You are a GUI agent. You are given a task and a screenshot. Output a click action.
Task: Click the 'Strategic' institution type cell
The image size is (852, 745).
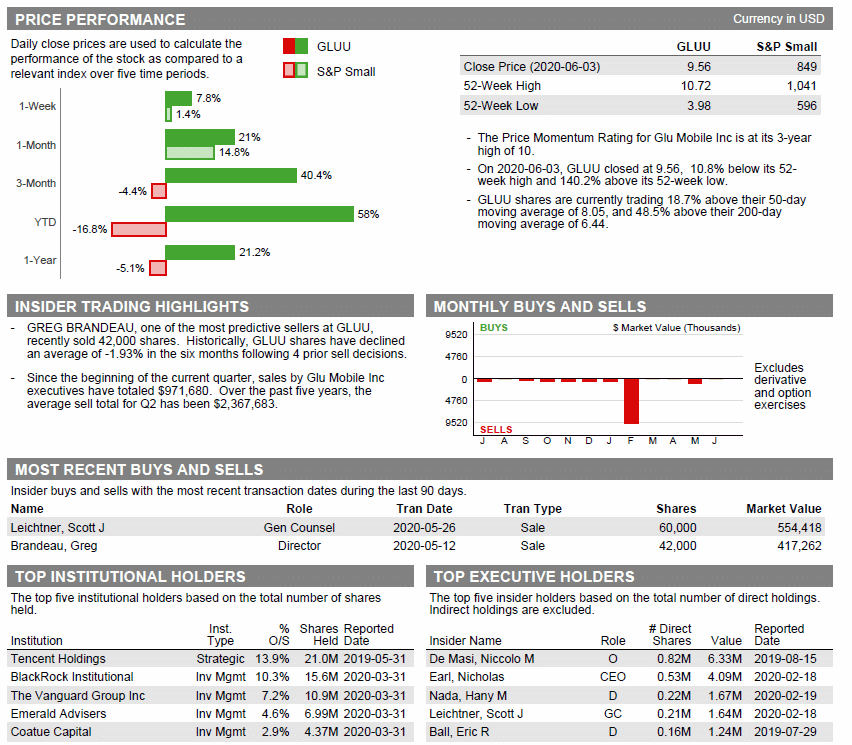[x=221, y=659]
